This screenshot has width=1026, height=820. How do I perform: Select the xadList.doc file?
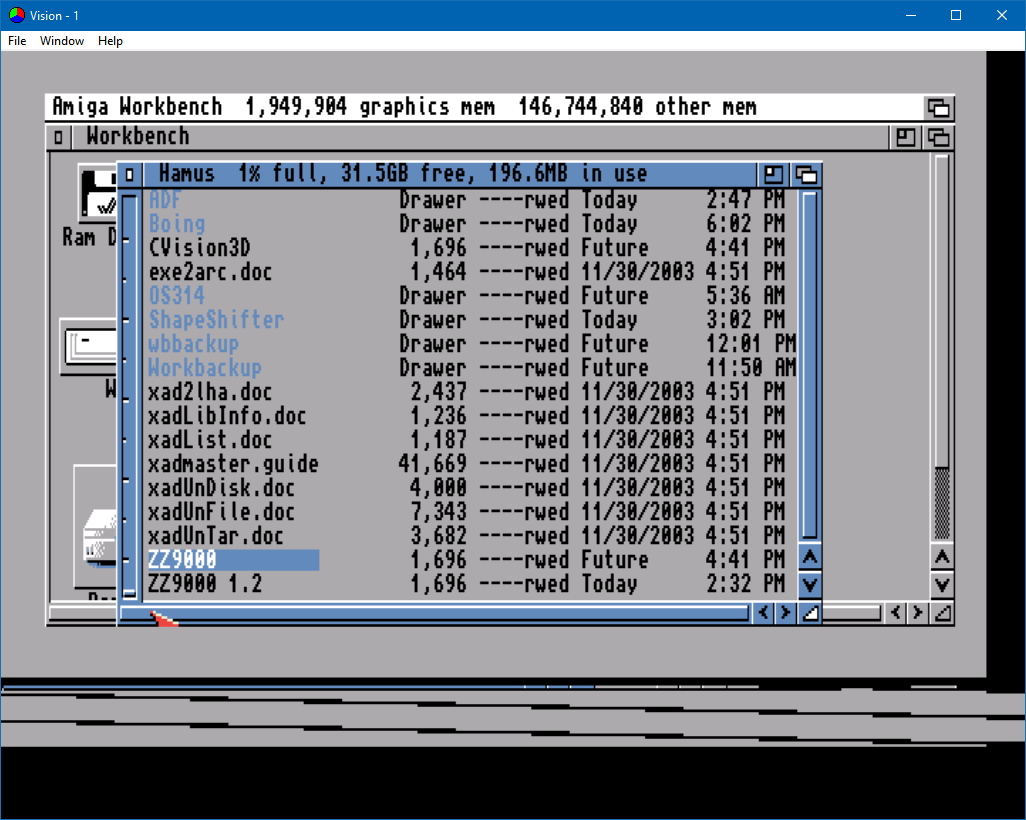click(x=210, y=440)
